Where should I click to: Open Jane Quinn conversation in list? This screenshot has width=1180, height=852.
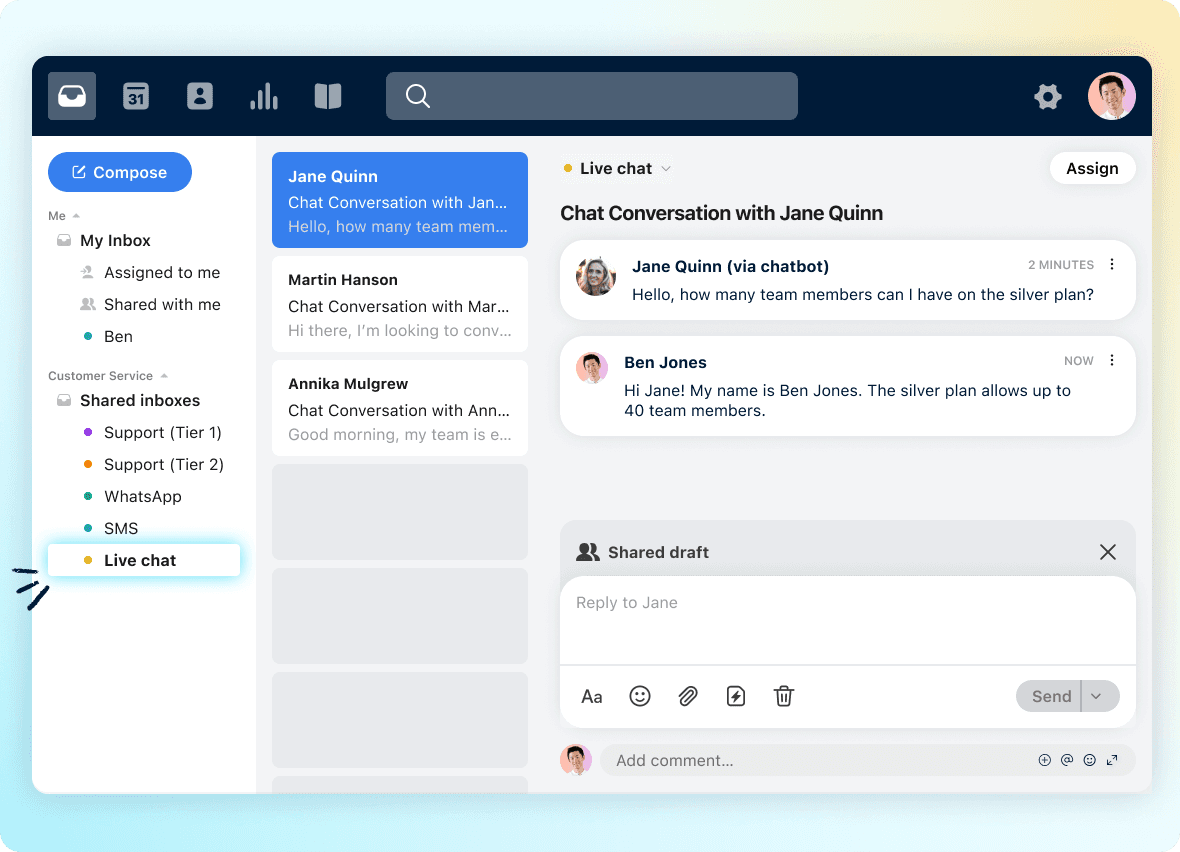pos(400,200)
